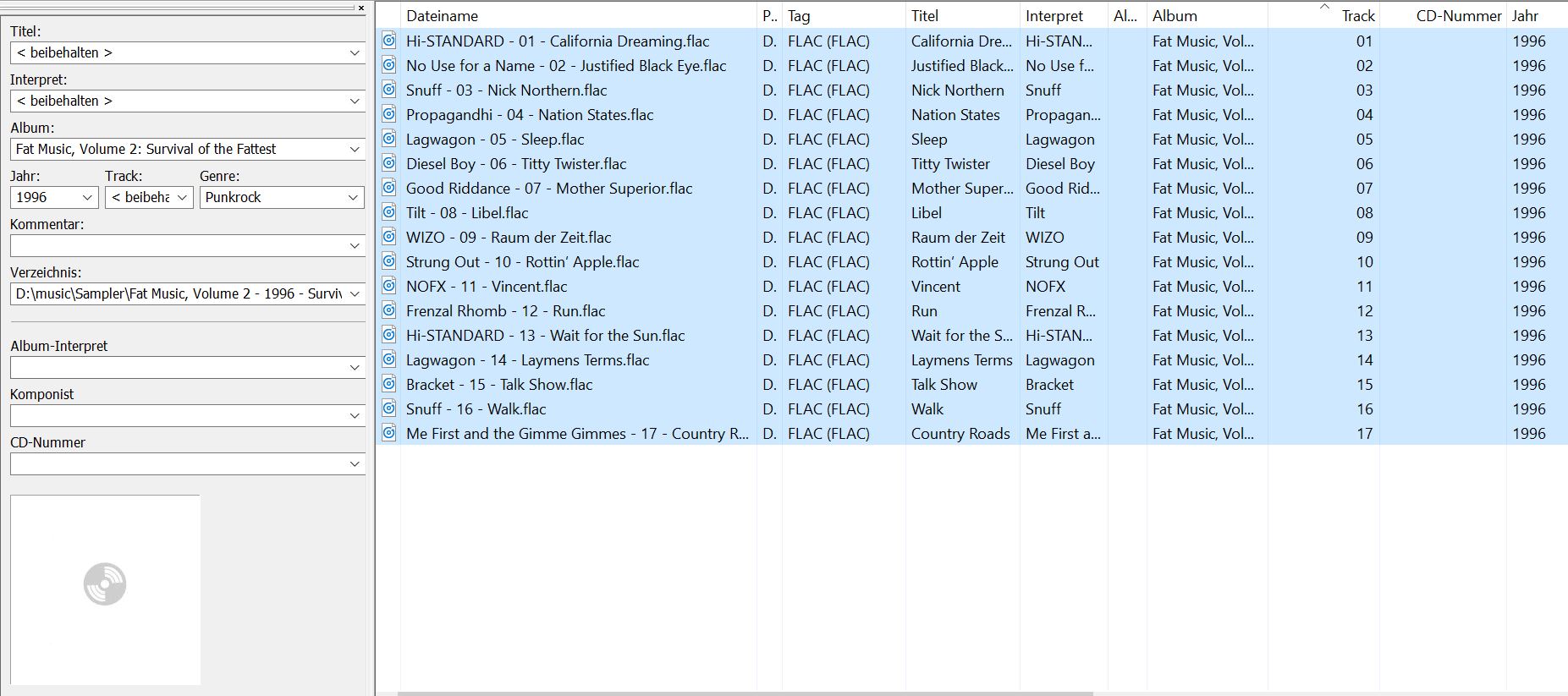The image size is (1568, 696).
Task: Sort by the Tag column header
Action: coord(844,15)
